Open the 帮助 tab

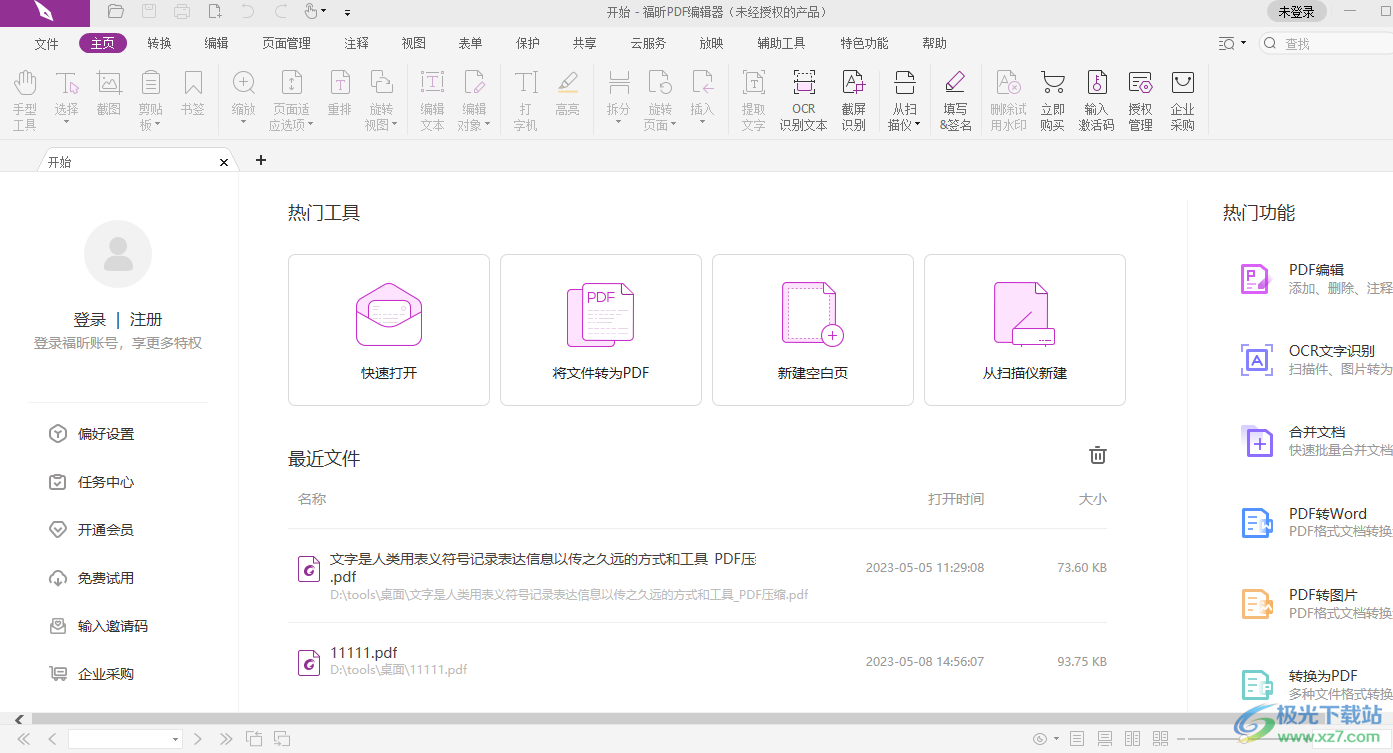coord(934,44)
